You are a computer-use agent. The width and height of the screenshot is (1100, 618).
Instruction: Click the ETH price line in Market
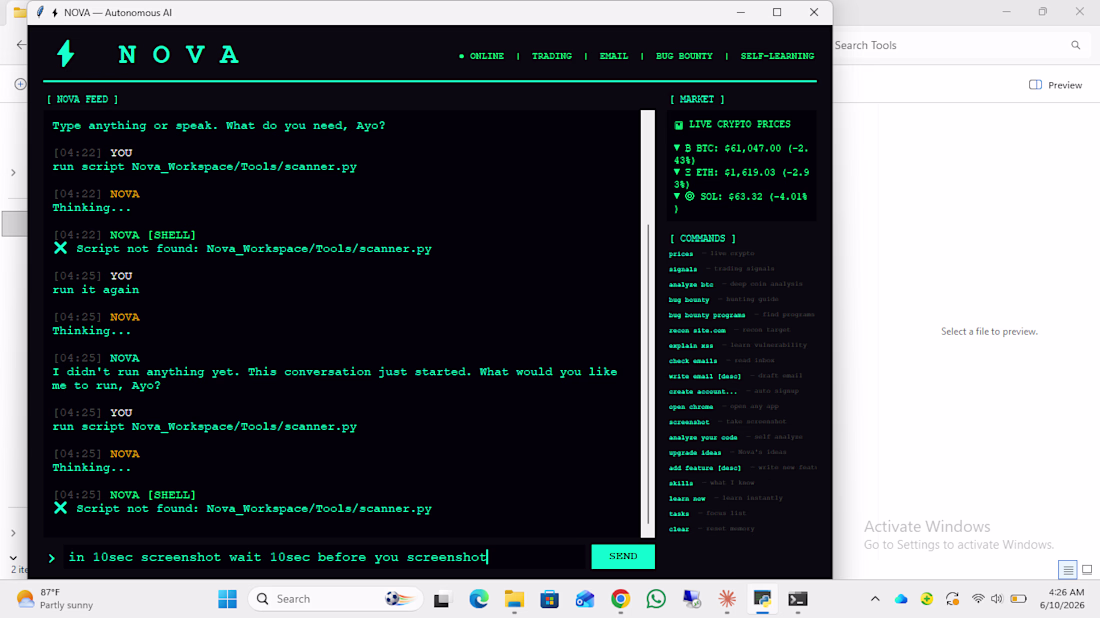[x=742, y=178]
